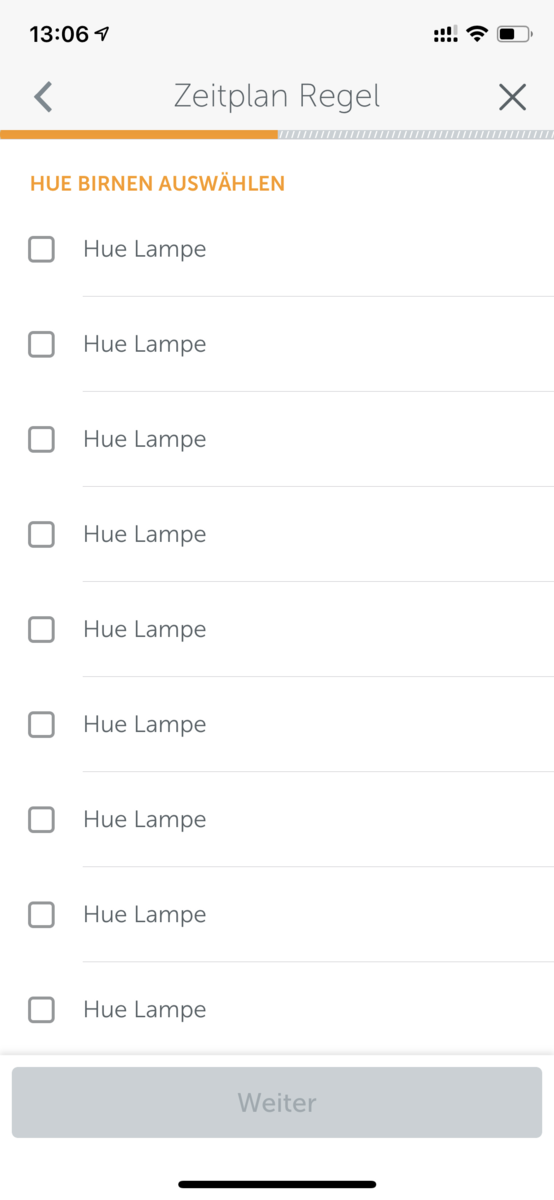Image resolution: width=554 pixels, height=1200 pixels.
Task: Close the Zeitplan Regel screen with X
Action: (512, 97)
